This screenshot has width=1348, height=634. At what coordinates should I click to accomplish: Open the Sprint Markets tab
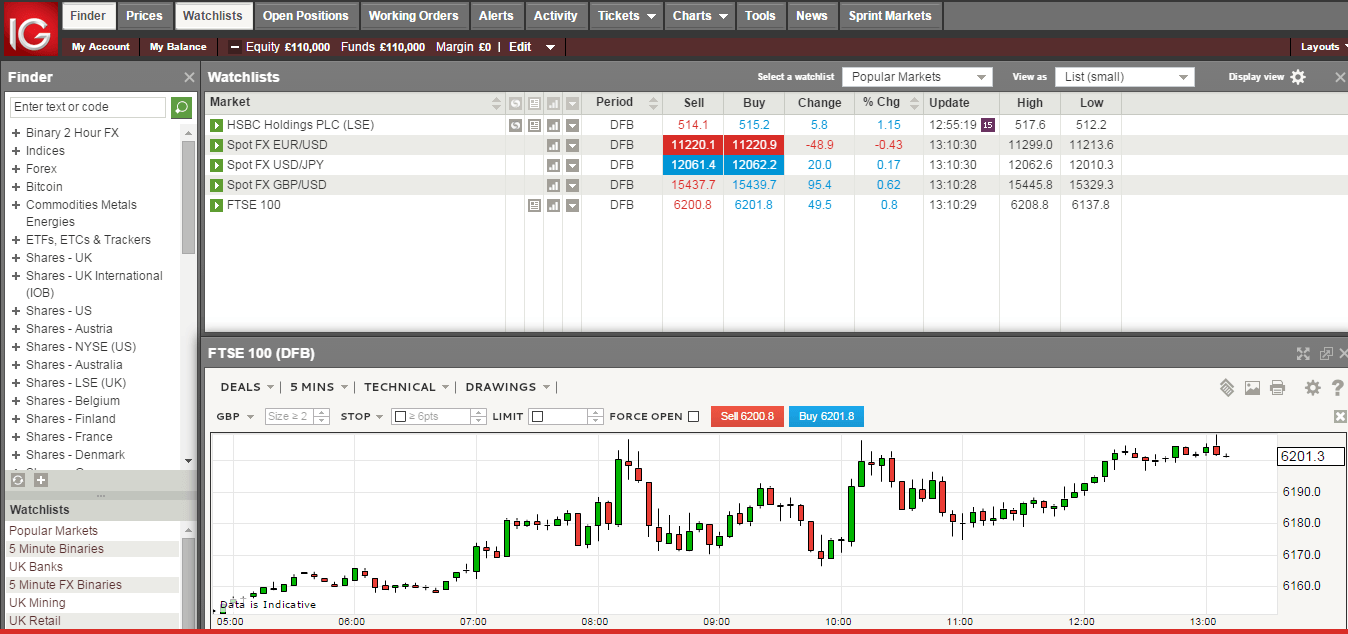(890, 16)
